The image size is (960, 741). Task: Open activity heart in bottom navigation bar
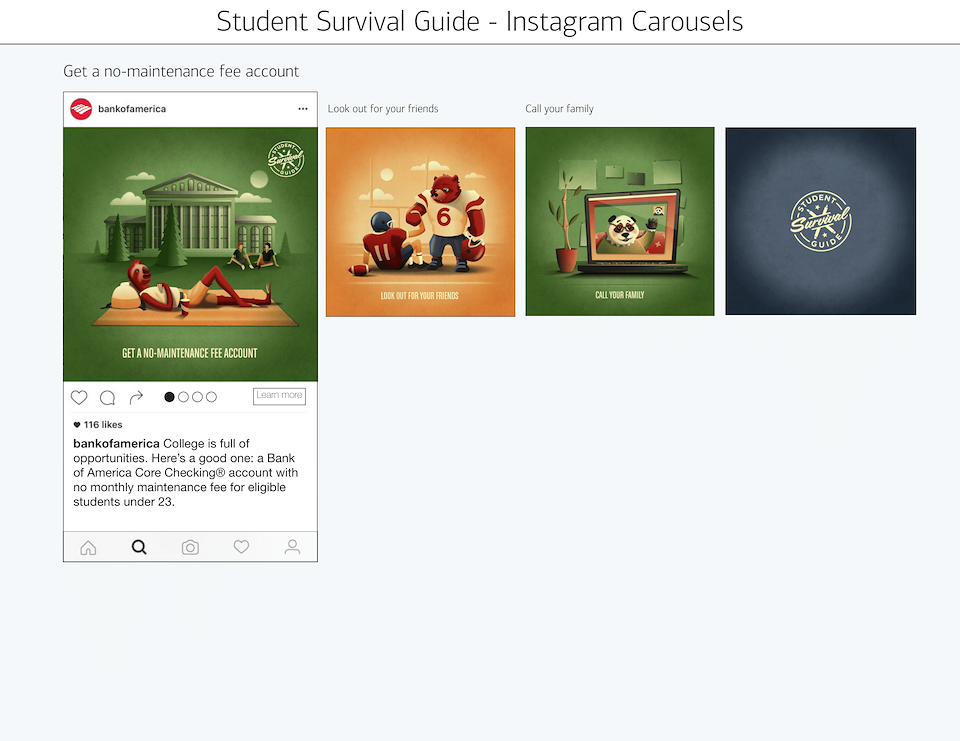[x=241, y=546]
